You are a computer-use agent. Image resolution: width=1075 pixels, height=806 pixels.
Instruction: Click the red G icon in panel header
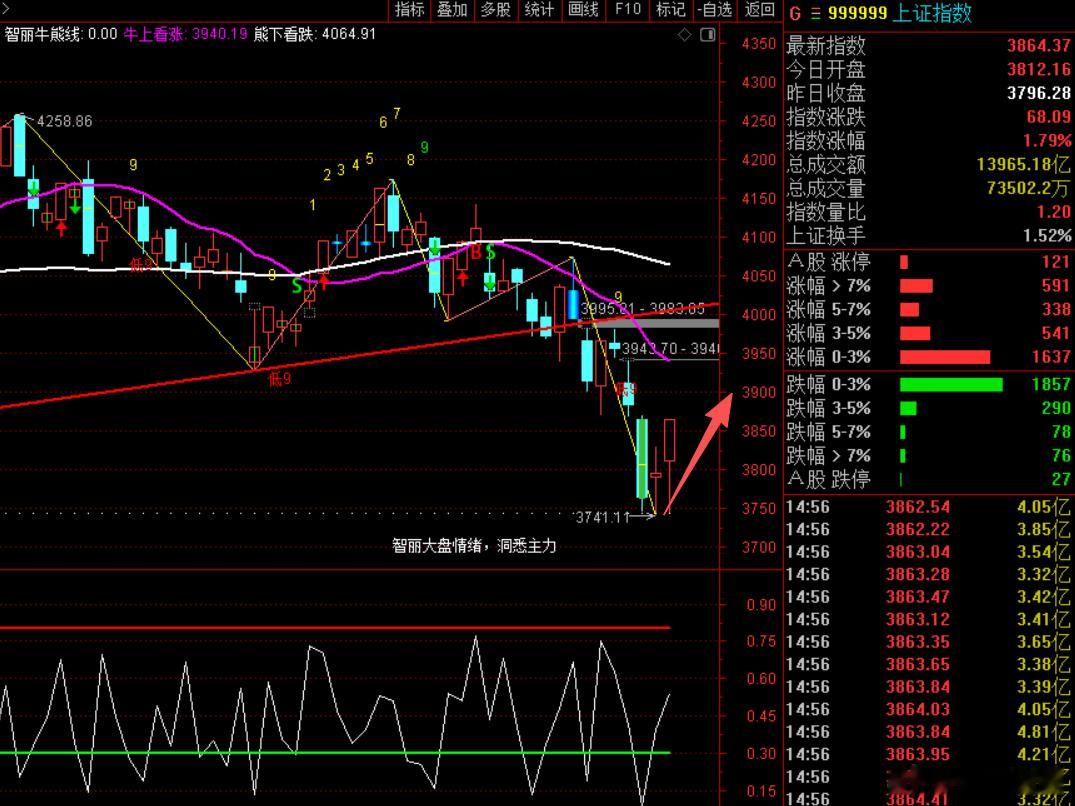(x=795, y=13)
